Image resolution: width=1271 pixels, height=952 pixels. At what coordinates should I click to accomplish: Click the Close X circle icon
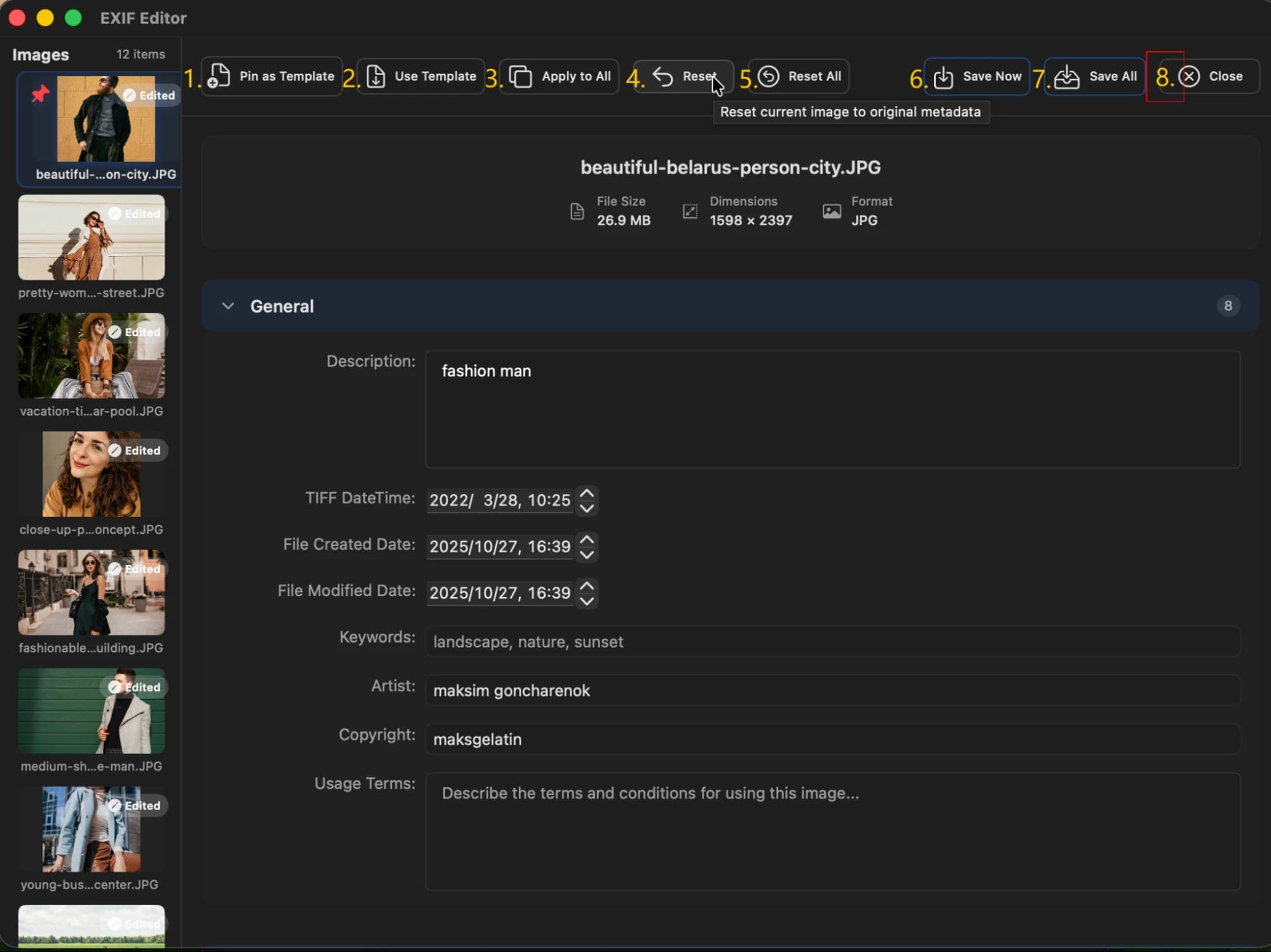click(x=1189, y=76)
